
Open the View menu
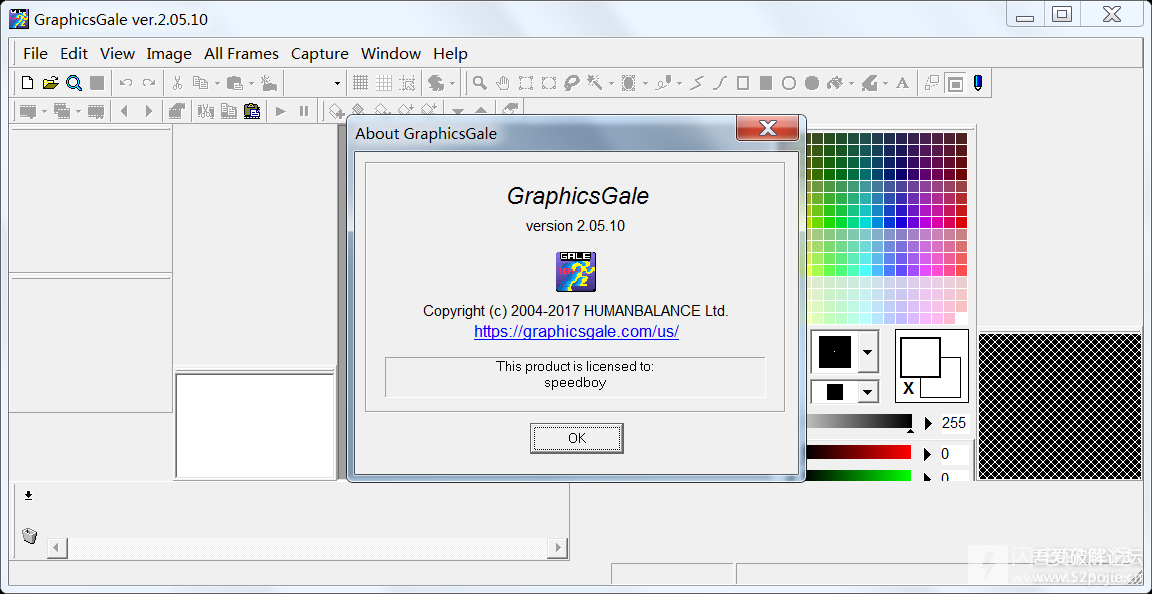[118, 54]
